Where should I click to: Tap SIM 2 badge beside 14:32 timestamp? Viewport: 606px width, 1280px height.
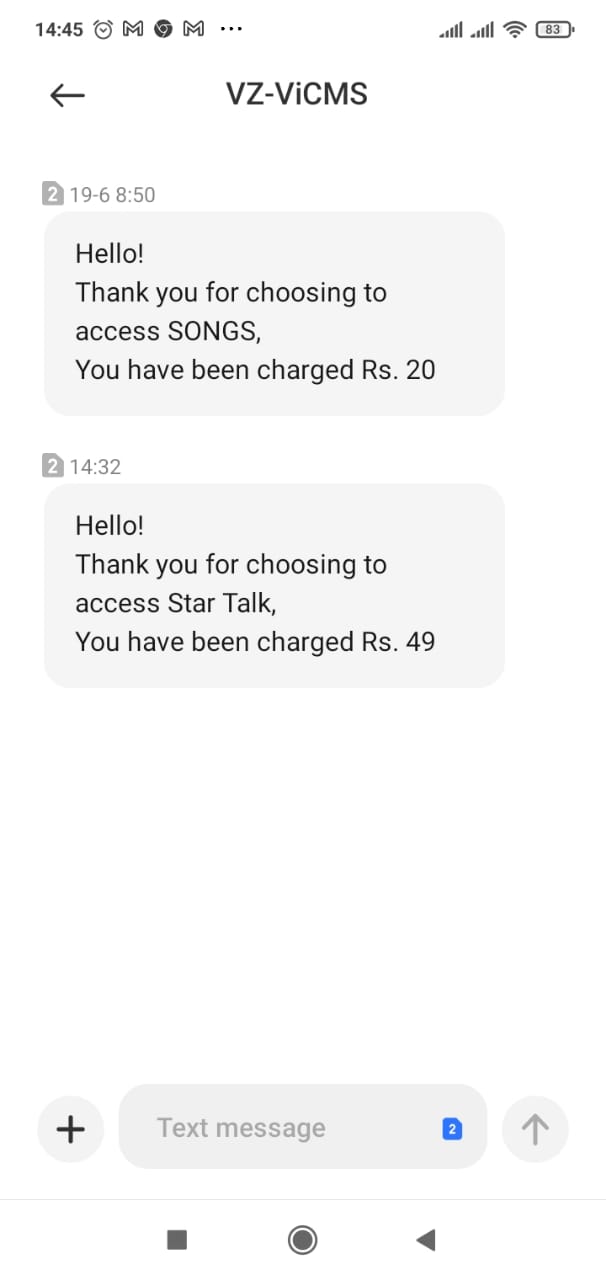coord(54,467)
